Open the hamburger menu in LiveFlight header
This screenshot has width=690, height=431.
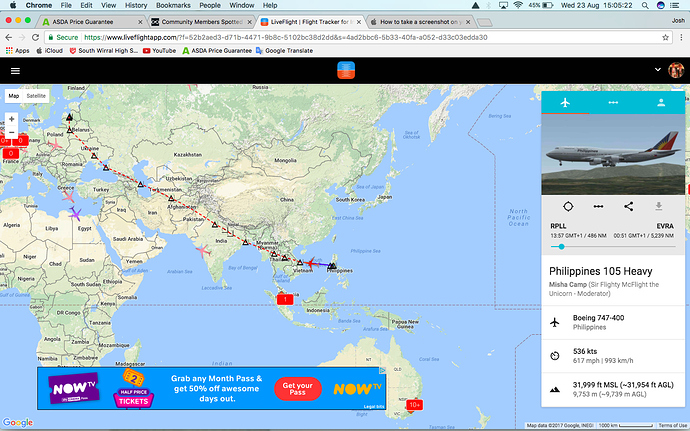tap(15, 71)
